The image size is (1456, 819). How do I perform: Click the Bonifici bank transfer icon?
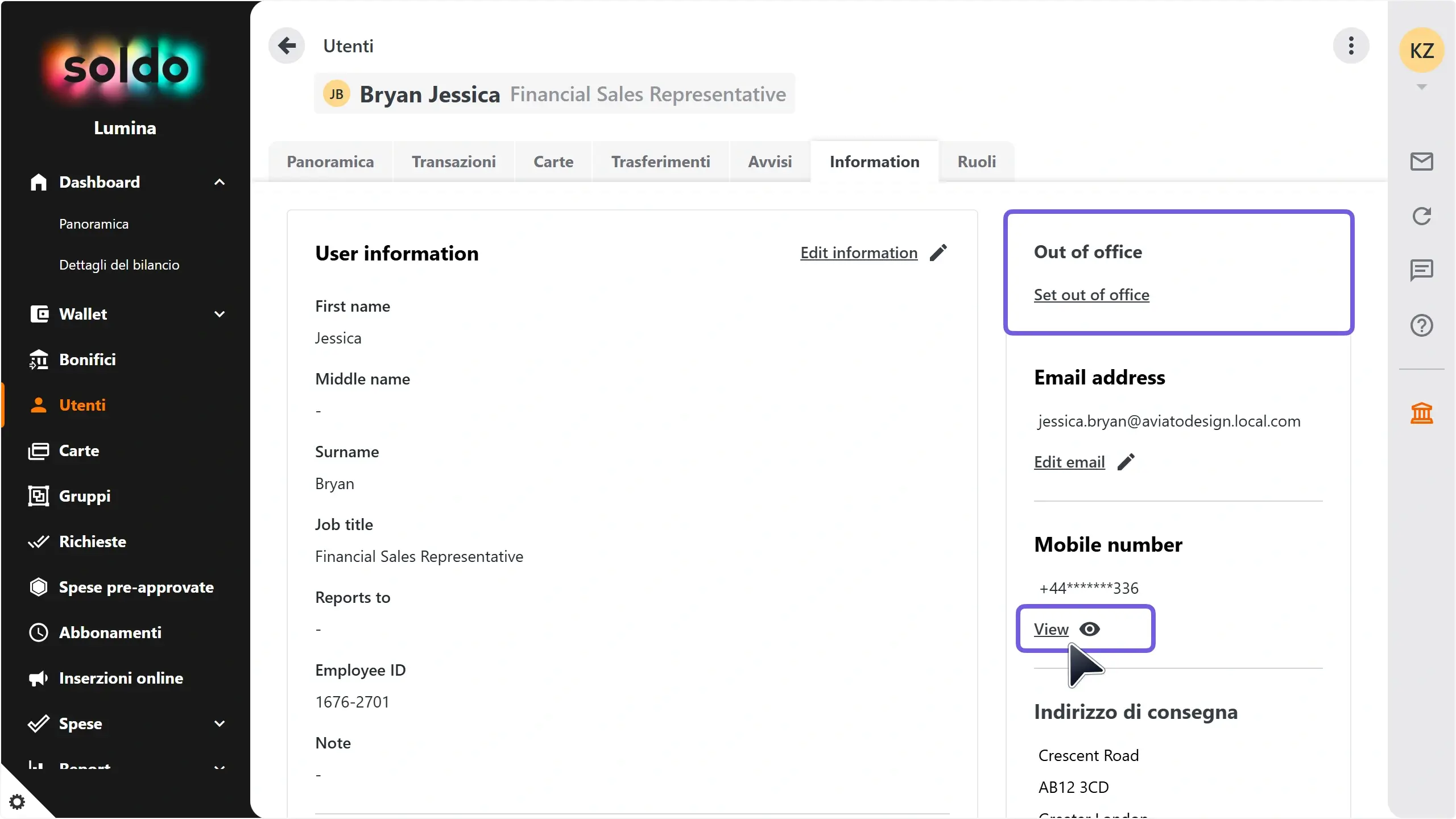[x=39, y=359]
